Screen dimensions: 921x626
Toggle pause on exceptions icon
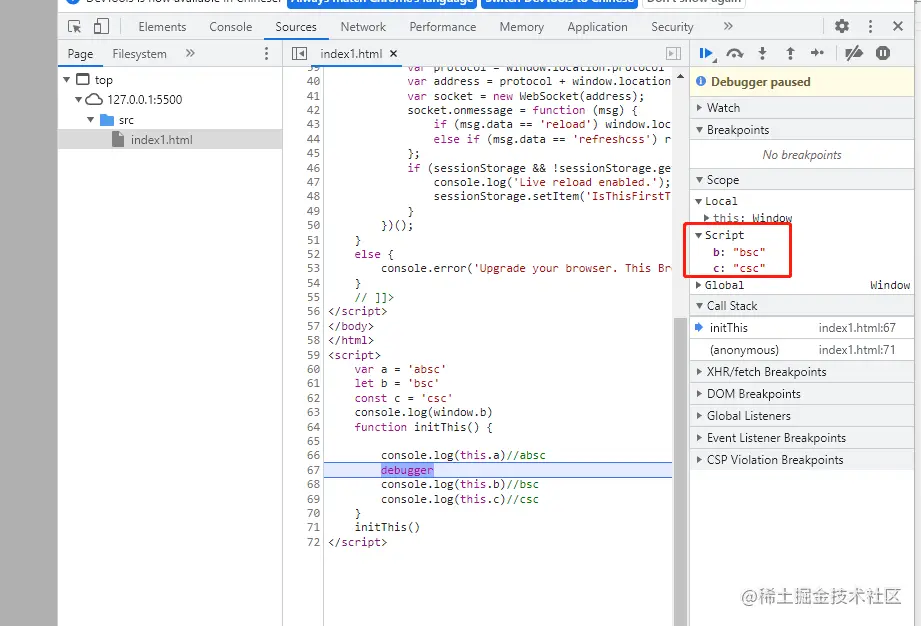(x=883, y=53)
